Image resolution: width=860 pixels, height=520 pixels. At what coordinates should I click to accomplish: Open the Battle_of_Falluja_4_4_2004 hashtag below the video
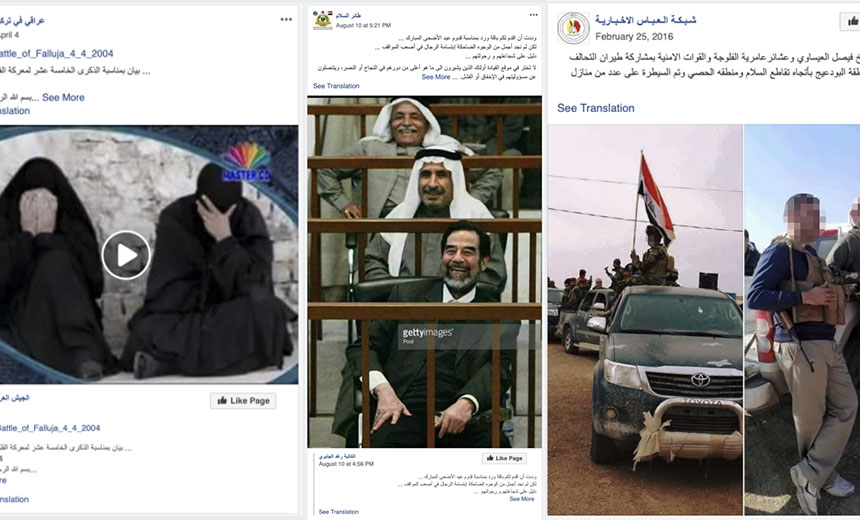point(49,428)
